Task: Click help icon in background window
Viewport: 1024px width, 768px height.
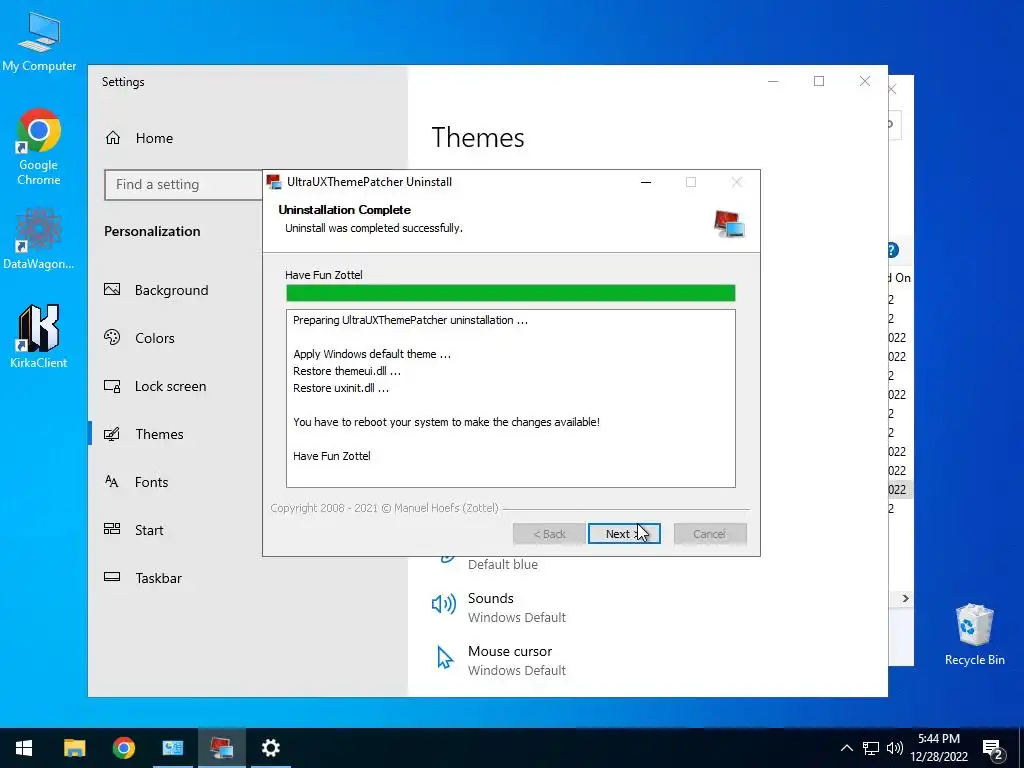Action: tap(893, 250)
